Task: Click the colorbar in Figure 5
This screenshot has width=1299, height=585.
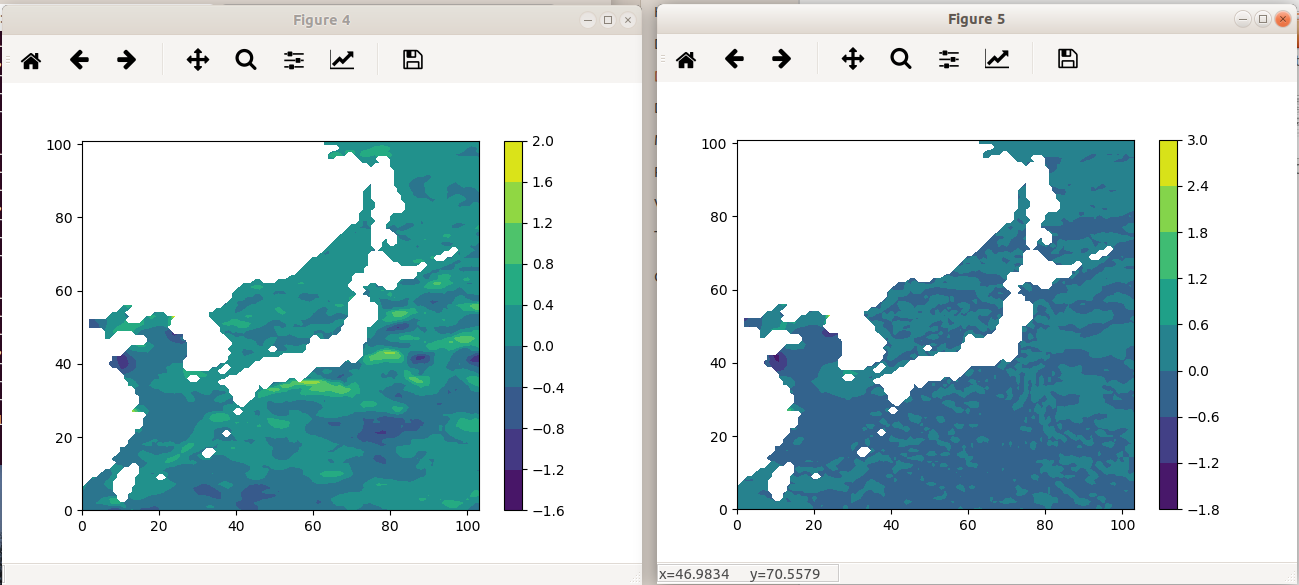Action: pyautogui.click(x=1168, y=325)
